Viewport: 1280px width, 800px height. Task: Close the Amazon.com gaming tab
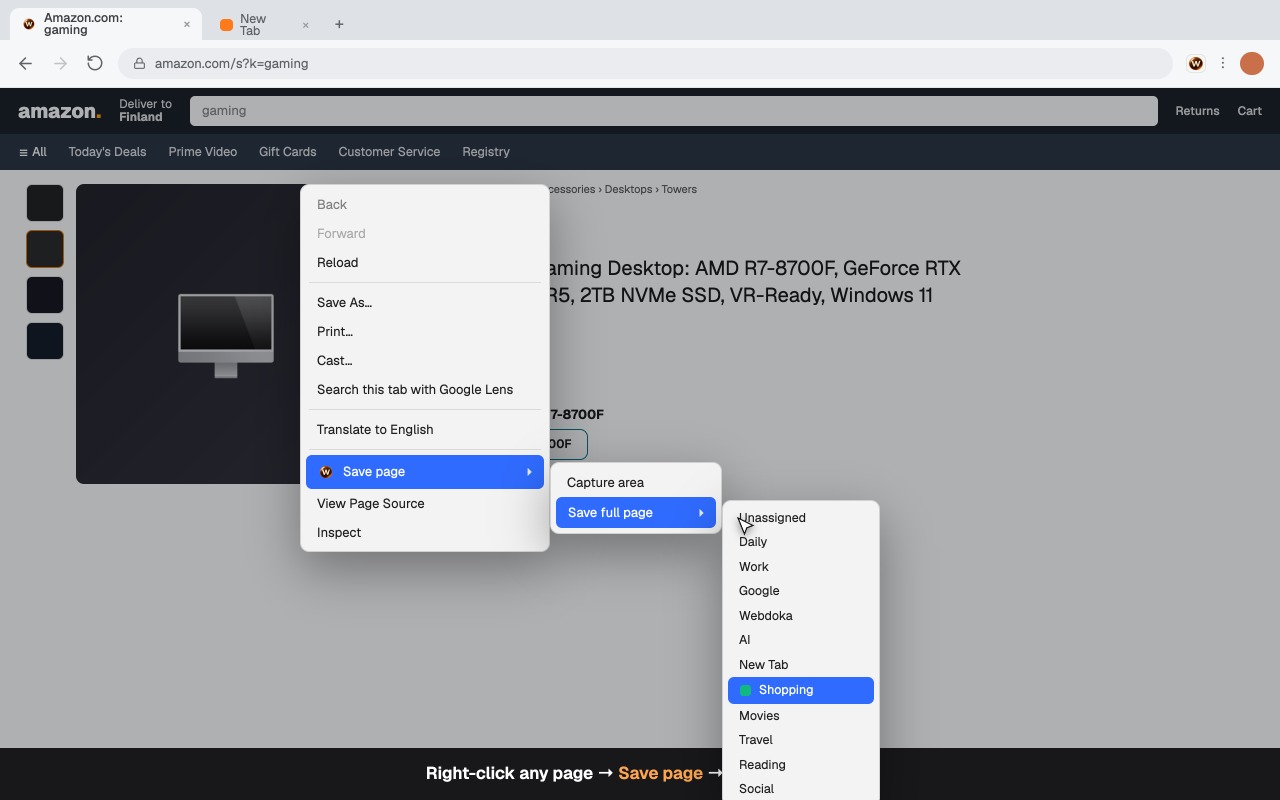click(186, 24)
